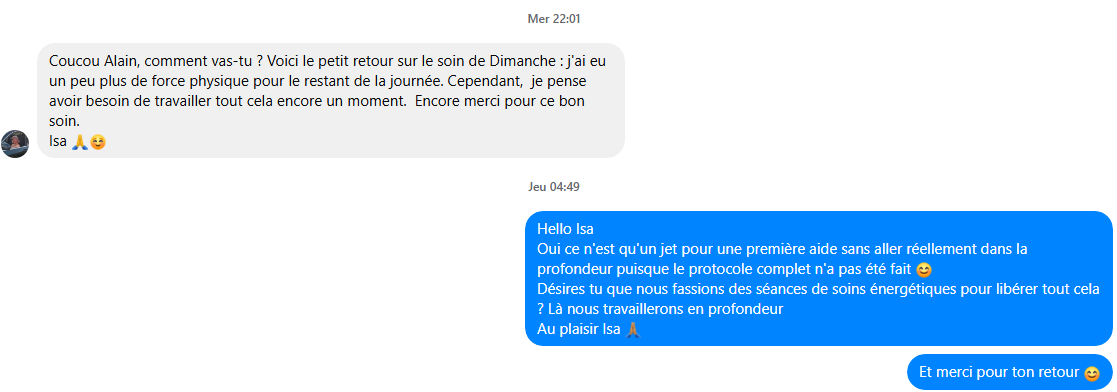Click the word 'Cependant' in Isa's message
This screenshot has height=392, width=1117.
[x=484, y=81]
